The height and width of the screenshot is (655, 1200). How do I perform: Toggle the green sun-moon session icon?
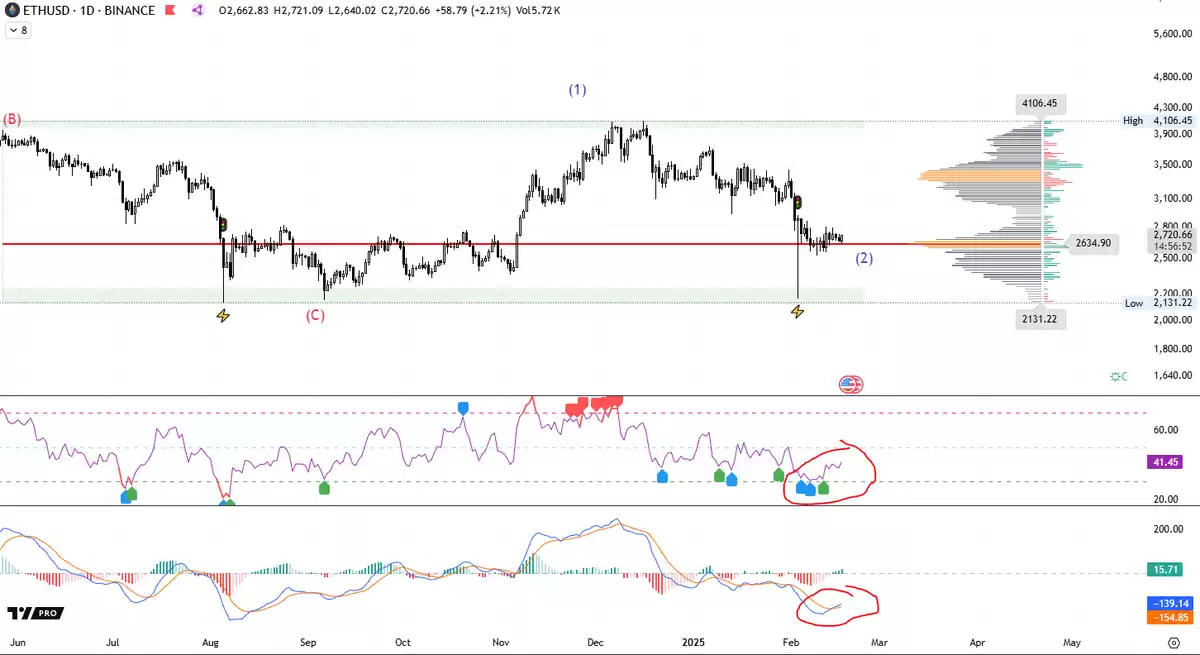tap(1118, 376)
